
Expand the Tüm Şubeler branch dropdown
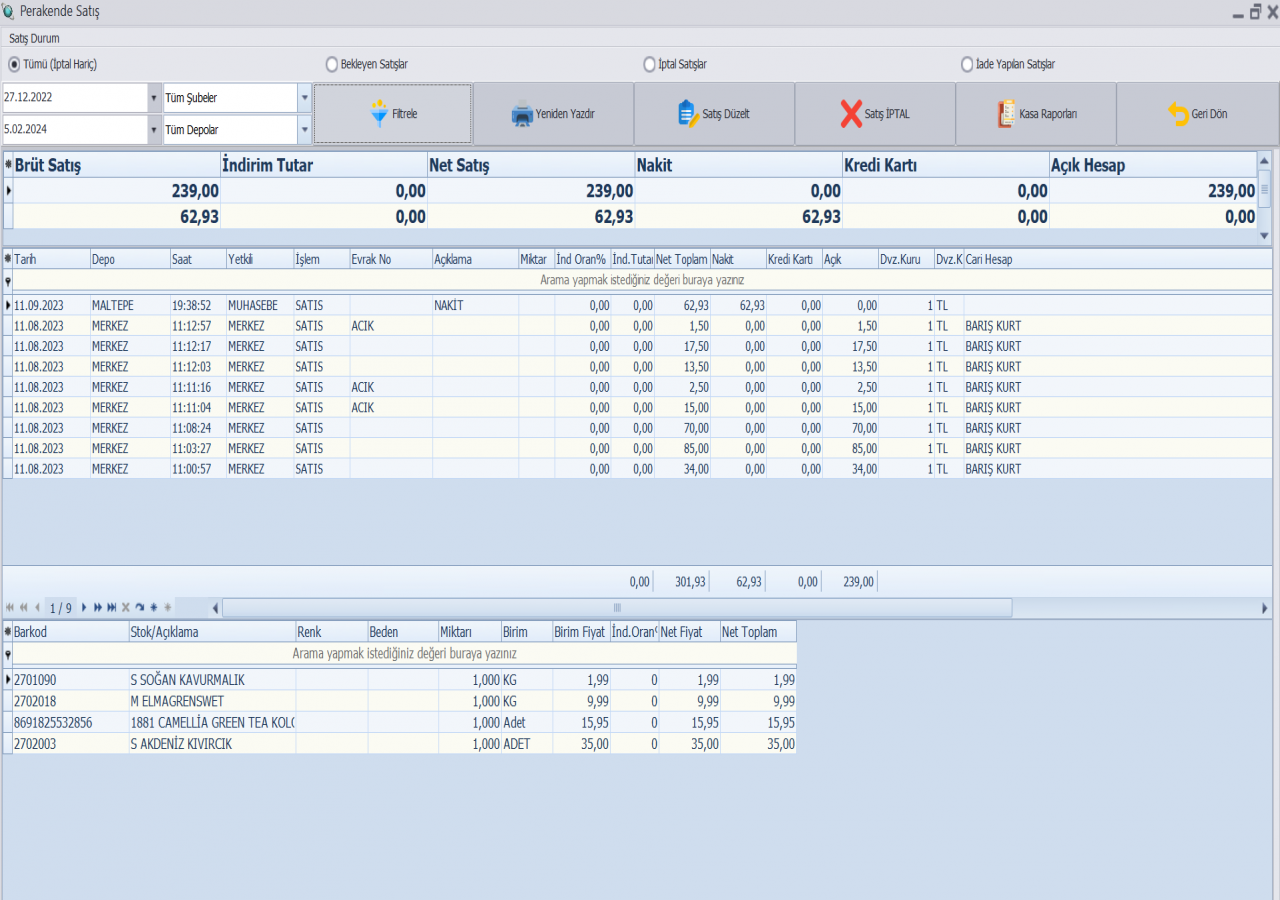pos(304,98)
